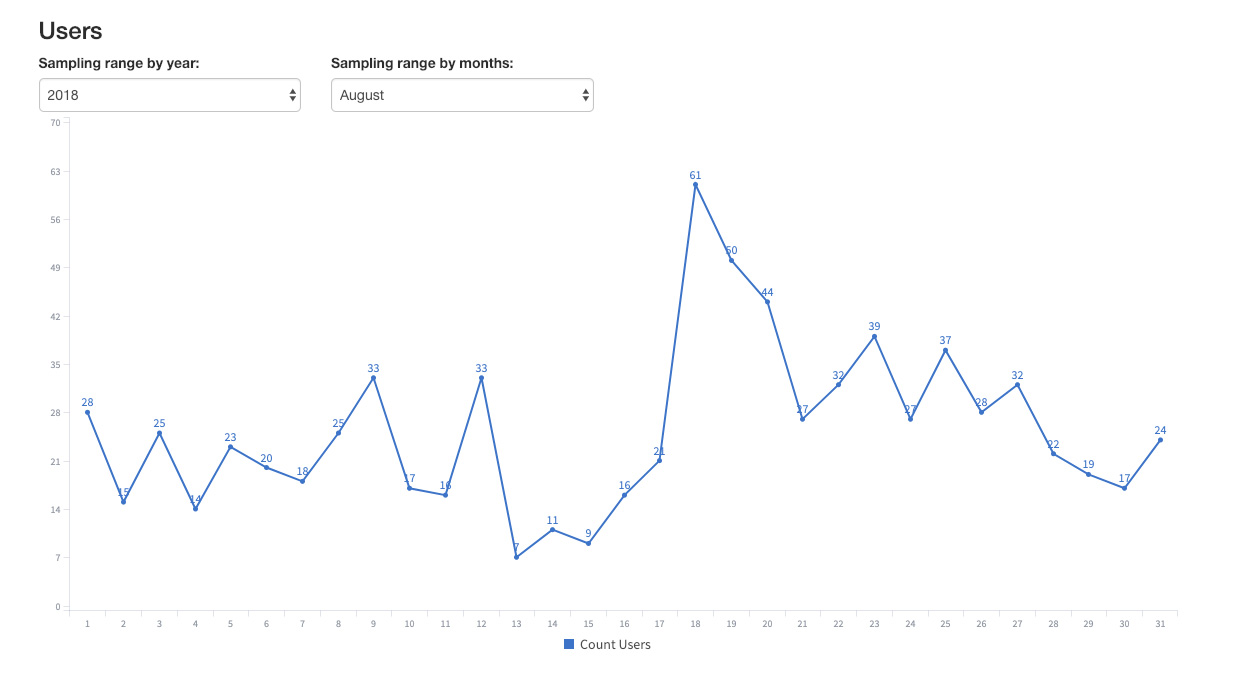Click the data point labeled 11
1260x677 pixels.
pos(552,529)
